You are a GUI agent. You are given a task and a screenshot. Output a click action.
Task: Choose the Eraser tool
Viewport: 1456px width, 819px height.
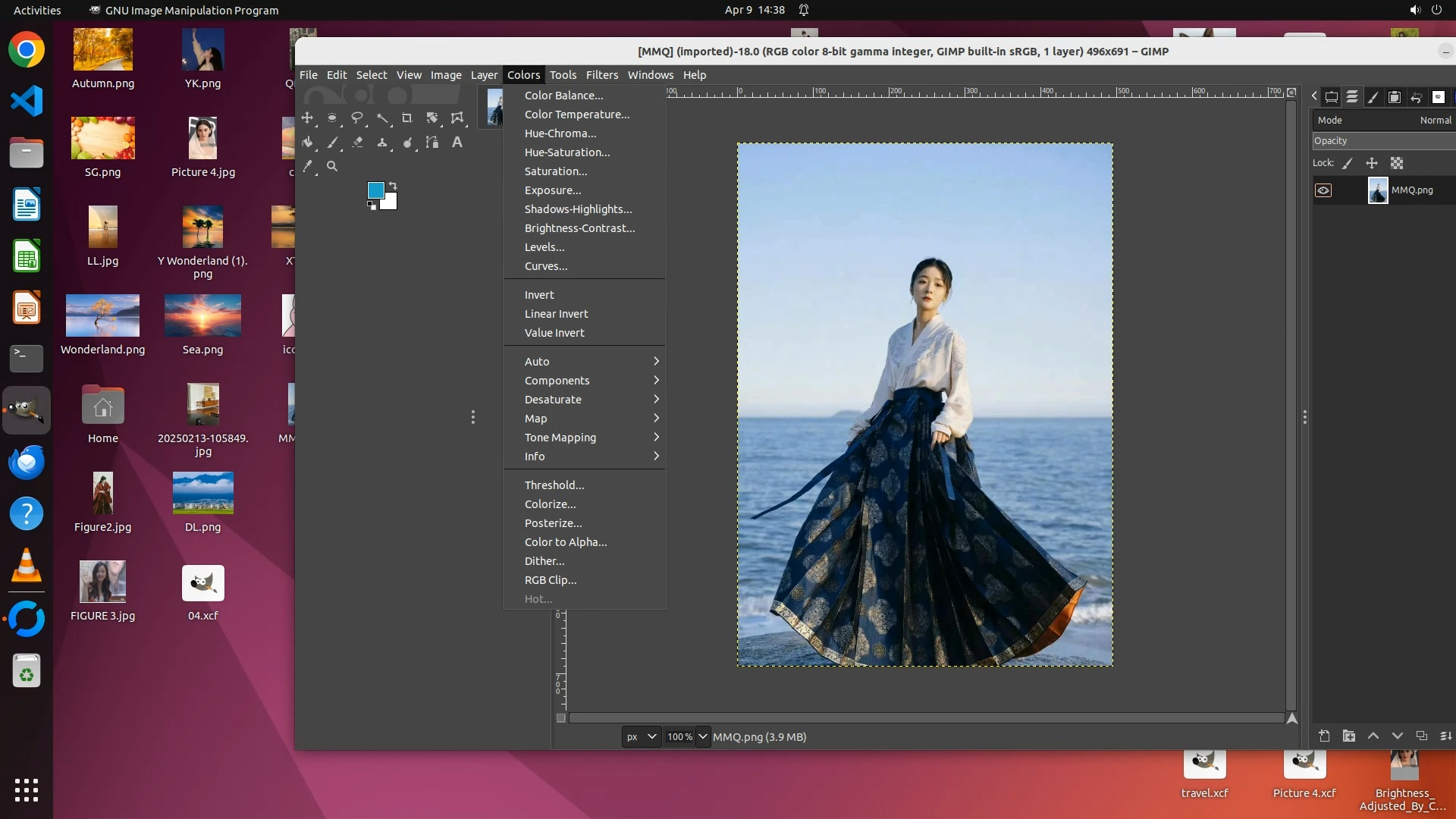[357, 142]
